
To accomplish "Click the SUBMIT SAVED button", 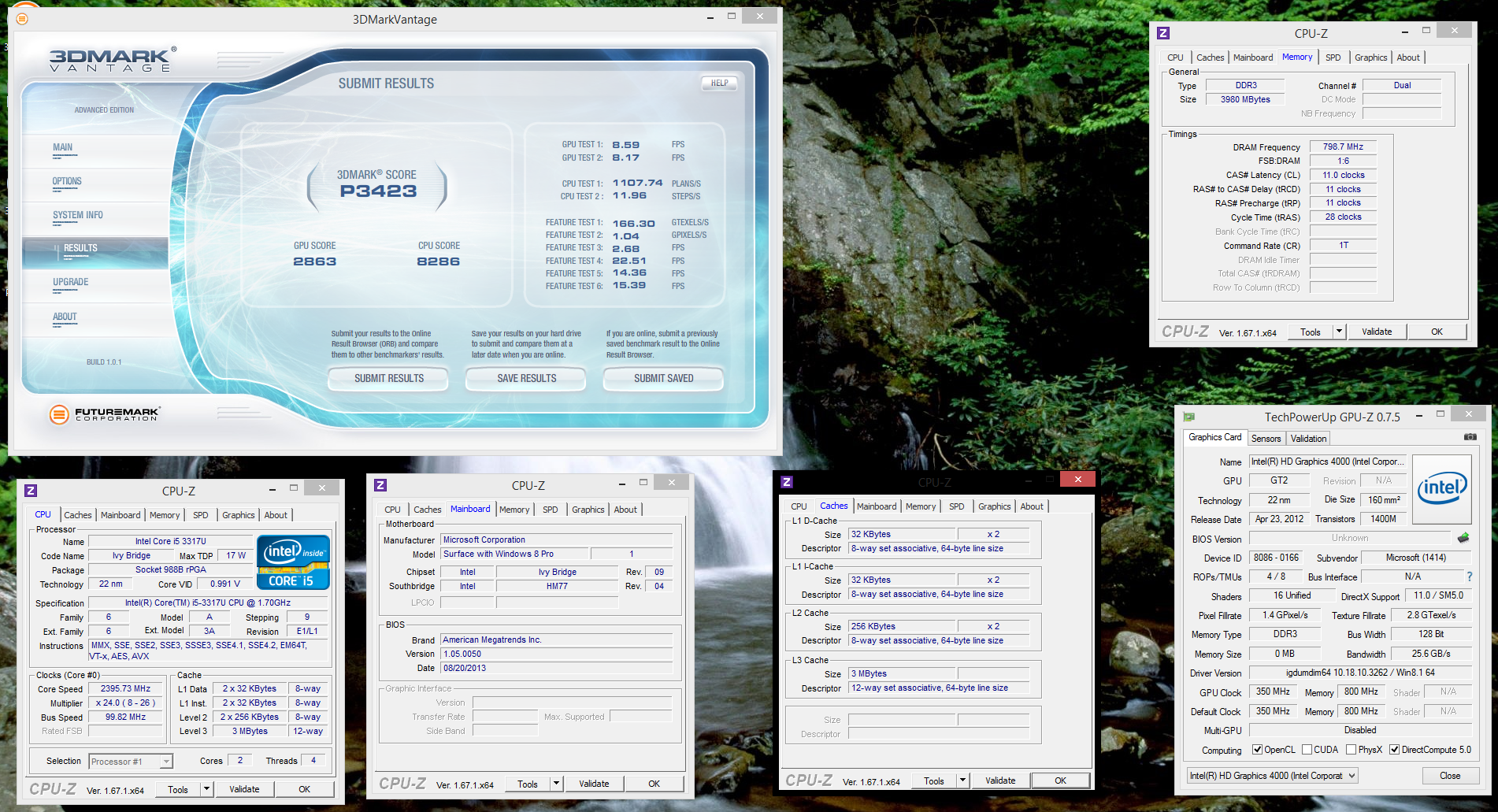I will point(663,378).
